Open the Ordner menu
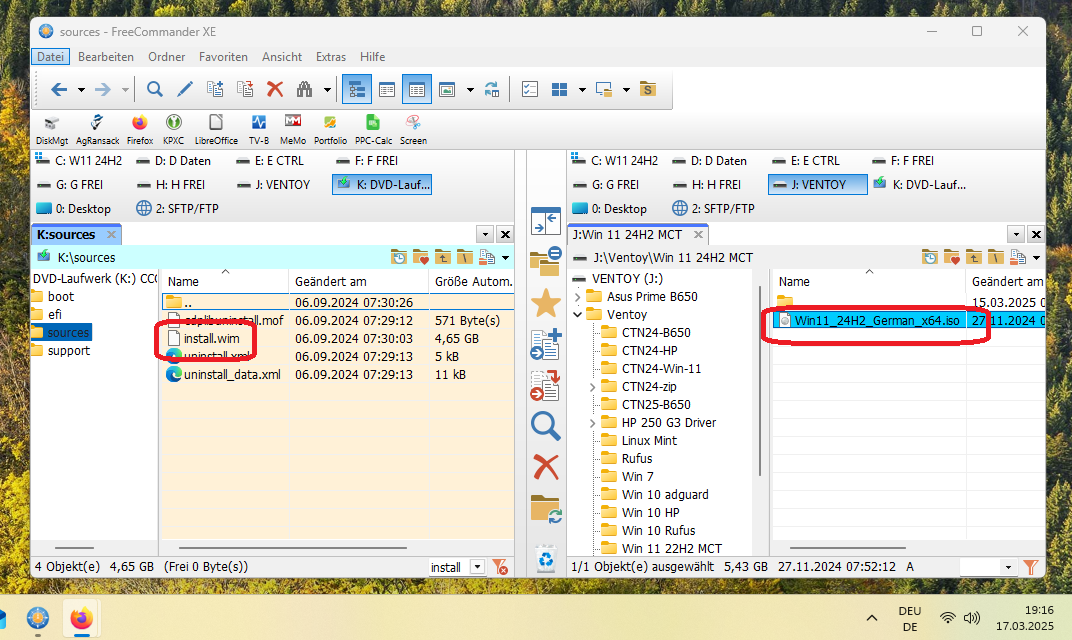The height and width of the screenshot is (640, 1072). click(166, 57)
